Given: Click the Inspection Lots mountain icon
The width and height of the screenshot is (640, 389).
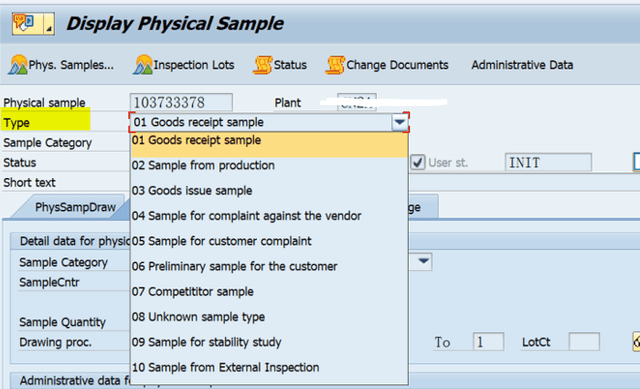Looking at the screenshot, I should [x=142, y=65].
